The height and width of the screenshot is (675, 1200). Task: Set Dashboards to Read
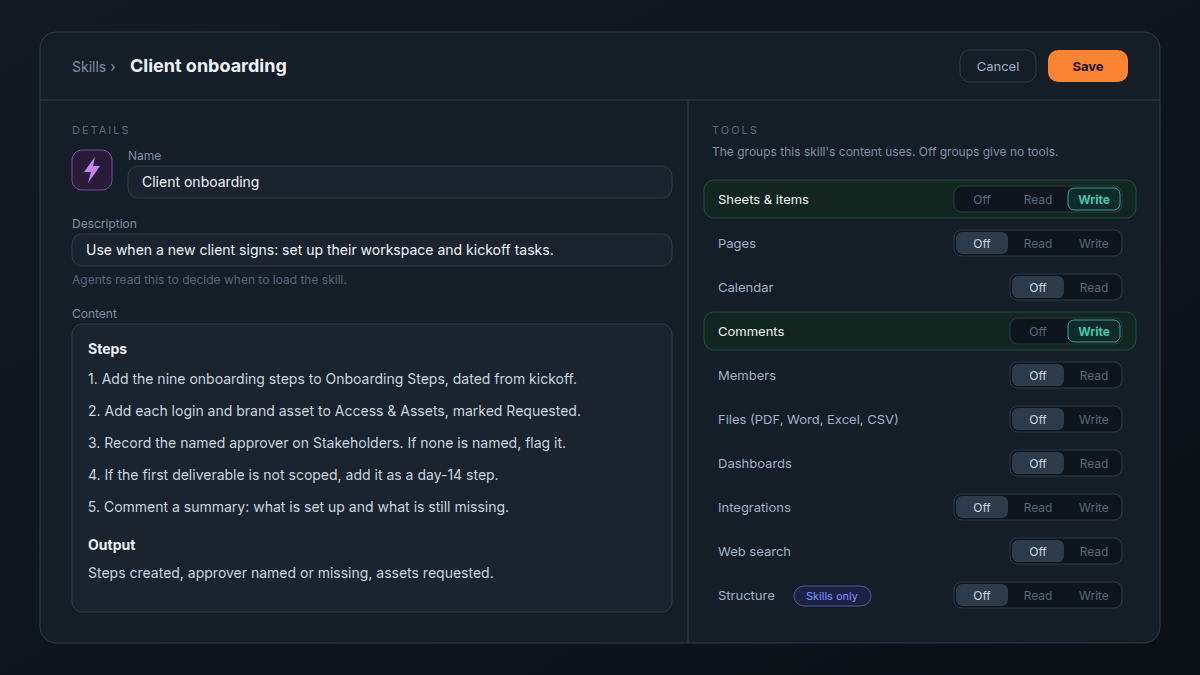[1094, 463]
